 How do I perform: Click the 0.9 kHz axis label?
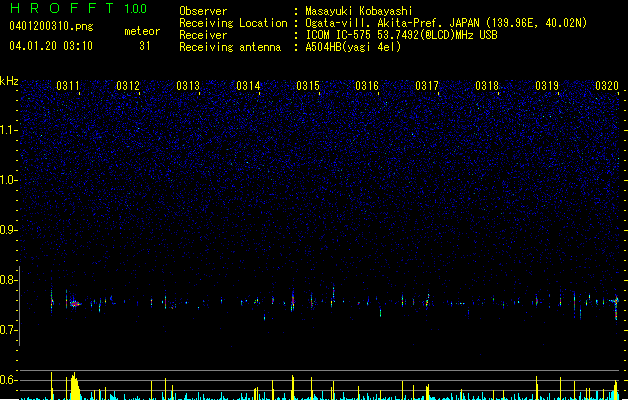(8, 230)
